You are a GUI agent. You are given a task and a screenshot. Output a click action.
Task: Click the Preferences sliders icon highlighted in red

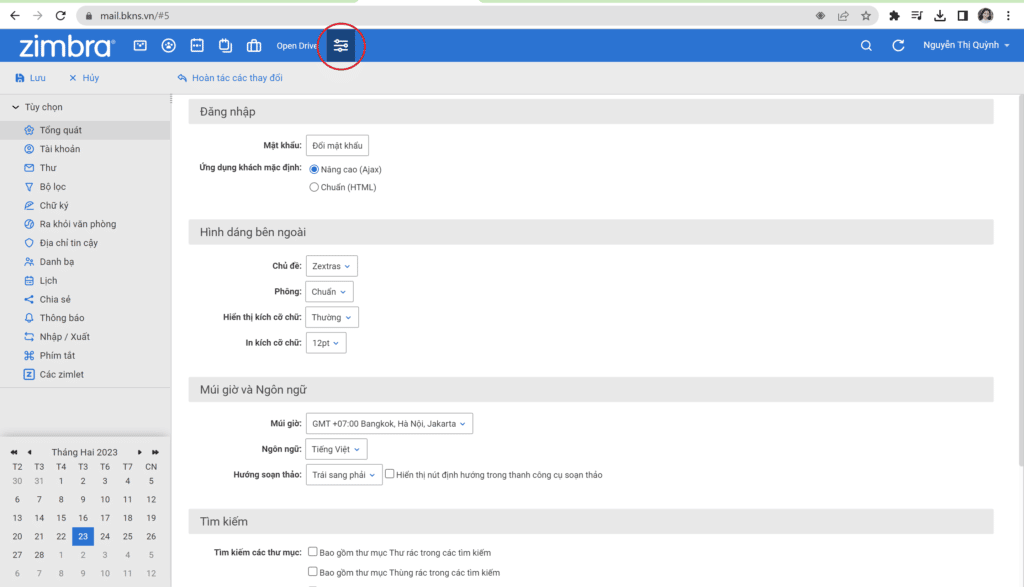(x=340, y=45)
